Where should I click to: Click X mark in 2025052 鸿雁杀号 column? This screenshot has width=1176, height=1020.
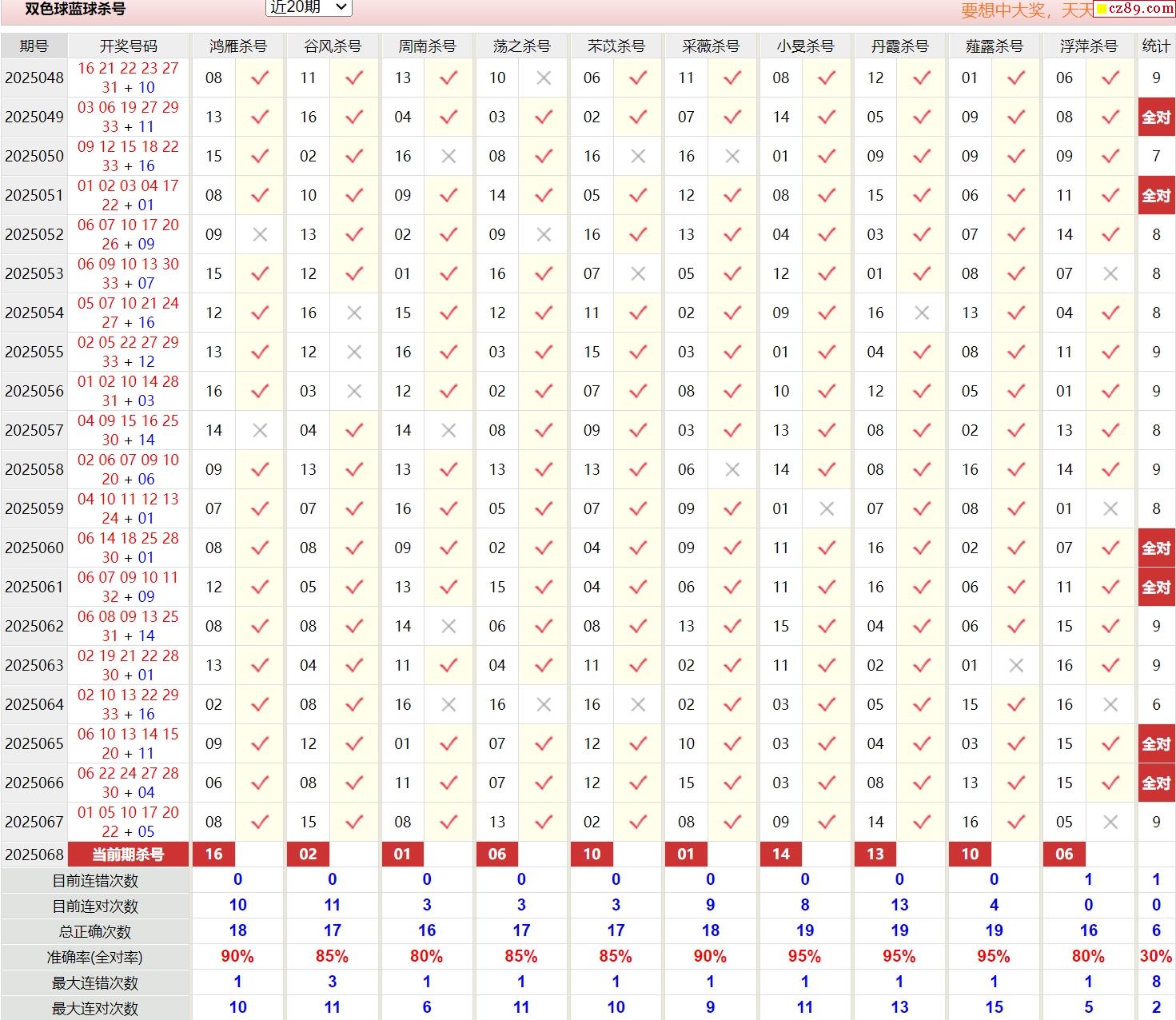pos(260,234)
